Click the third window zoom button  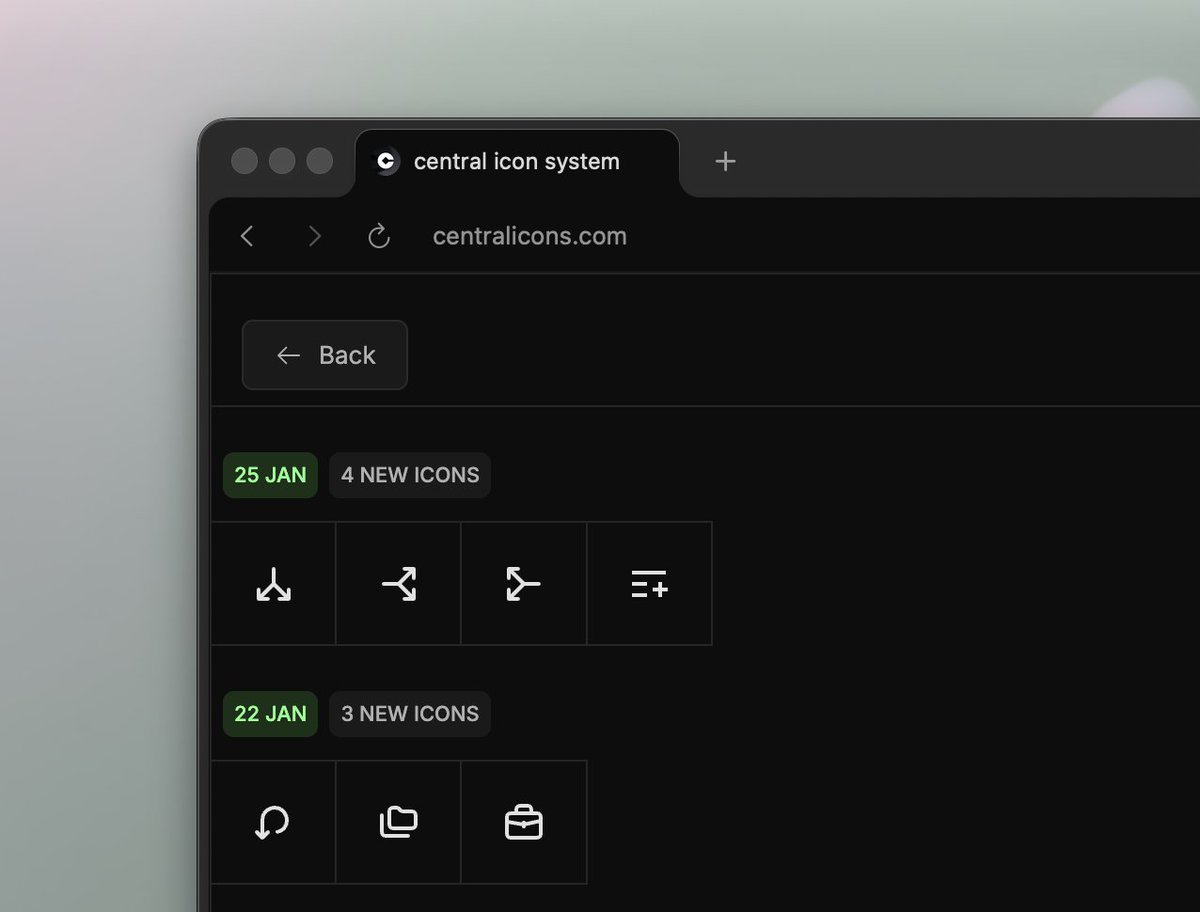[x=320, y=161]
